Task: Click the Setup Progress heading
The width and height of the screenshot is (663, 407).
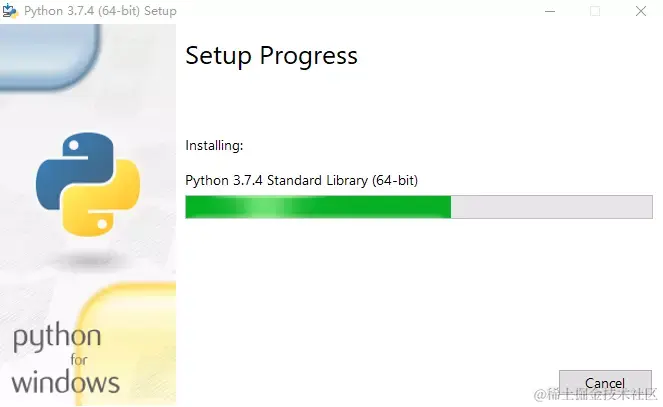Action: [271, 56]
